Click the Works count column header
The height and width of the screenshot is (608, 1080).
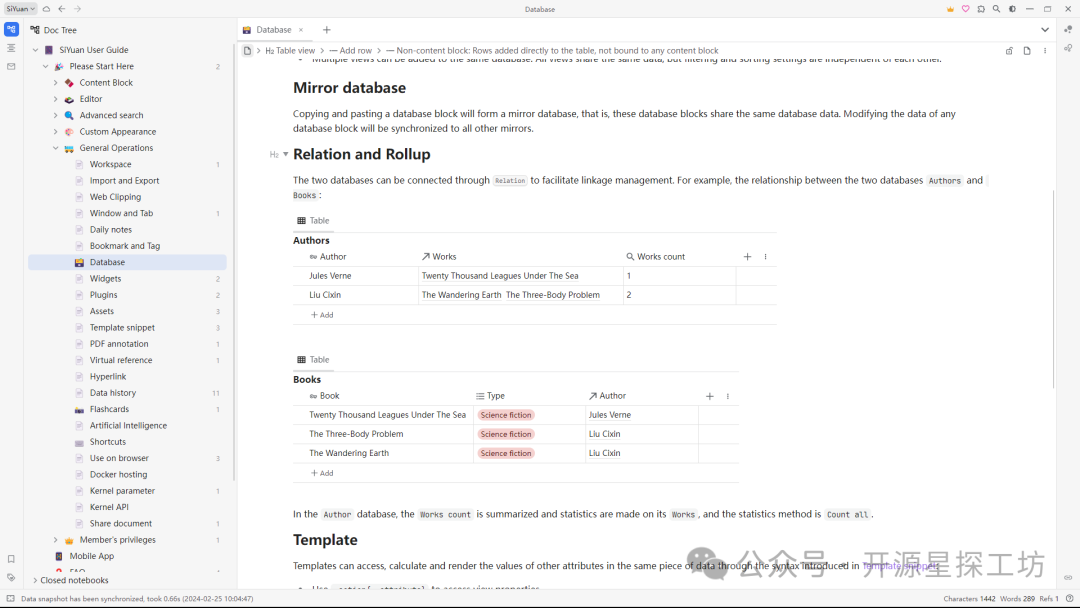tap(679, 257)
